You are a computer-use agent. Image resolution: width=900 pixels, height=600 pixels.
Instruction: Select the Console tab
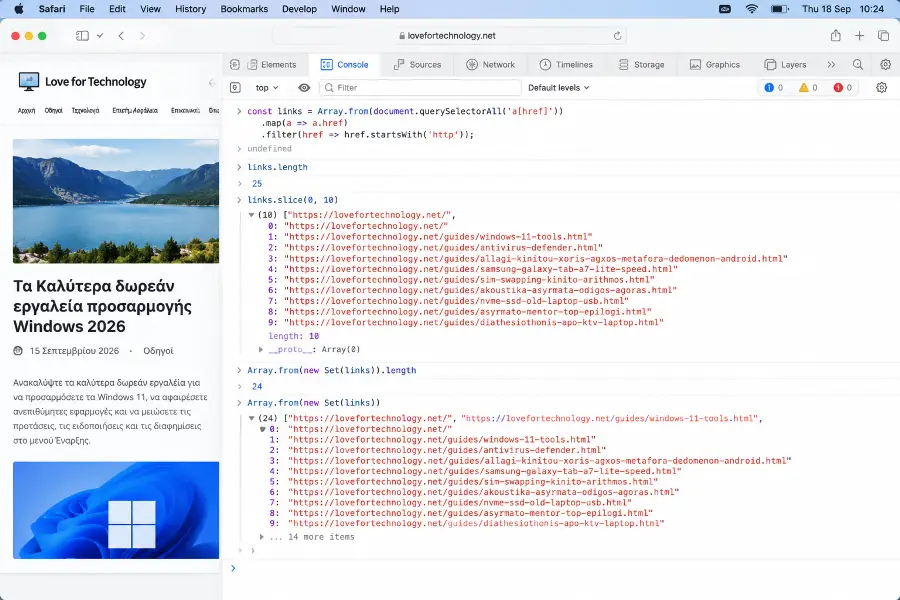[344, 65]
